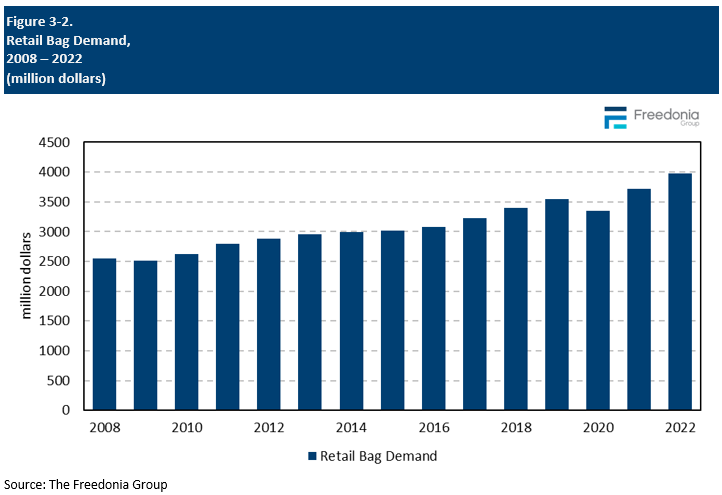Click 'Source: The Freedonia Group' caption
This screenshot has height=495, width=722.
click(x=86, y=484)
